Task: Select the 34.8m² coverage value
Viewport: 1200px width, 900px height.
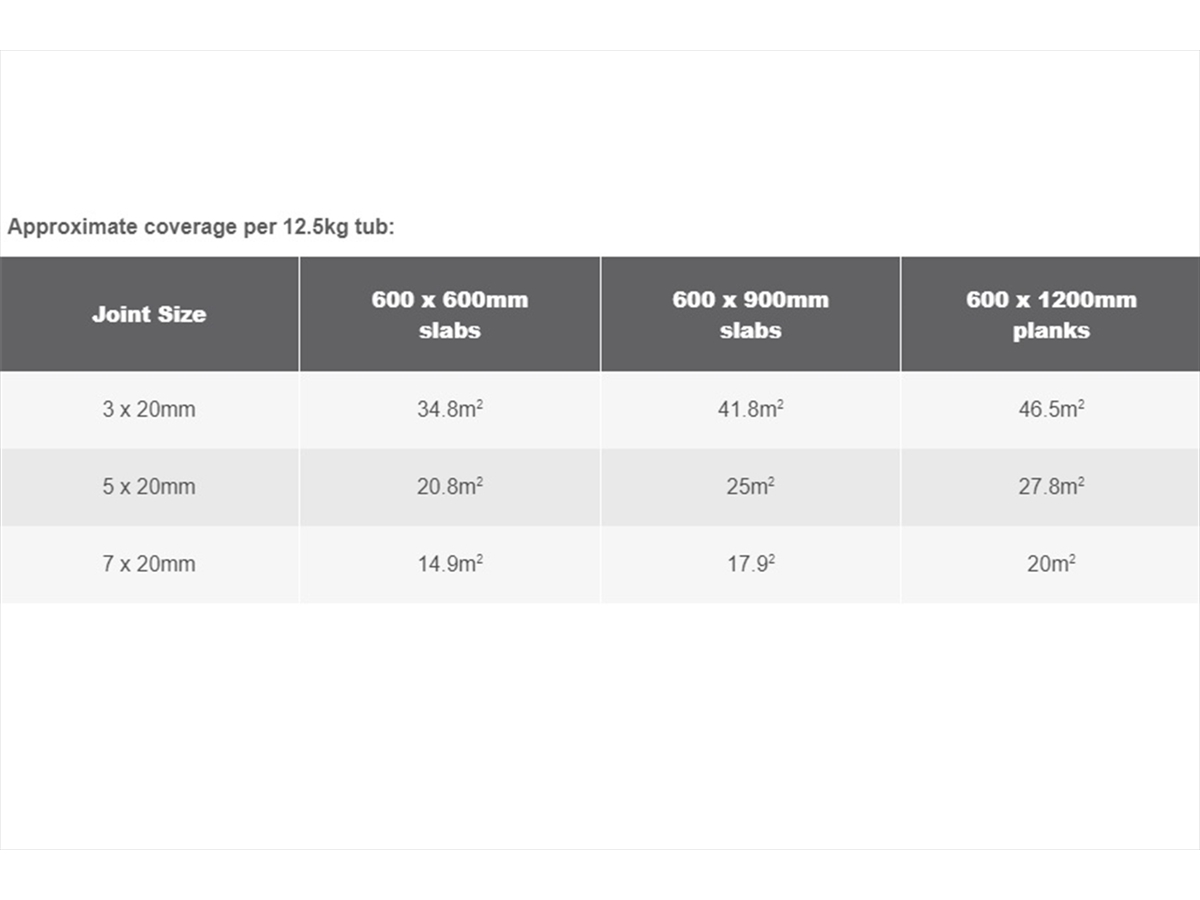Action: (450, 410)
